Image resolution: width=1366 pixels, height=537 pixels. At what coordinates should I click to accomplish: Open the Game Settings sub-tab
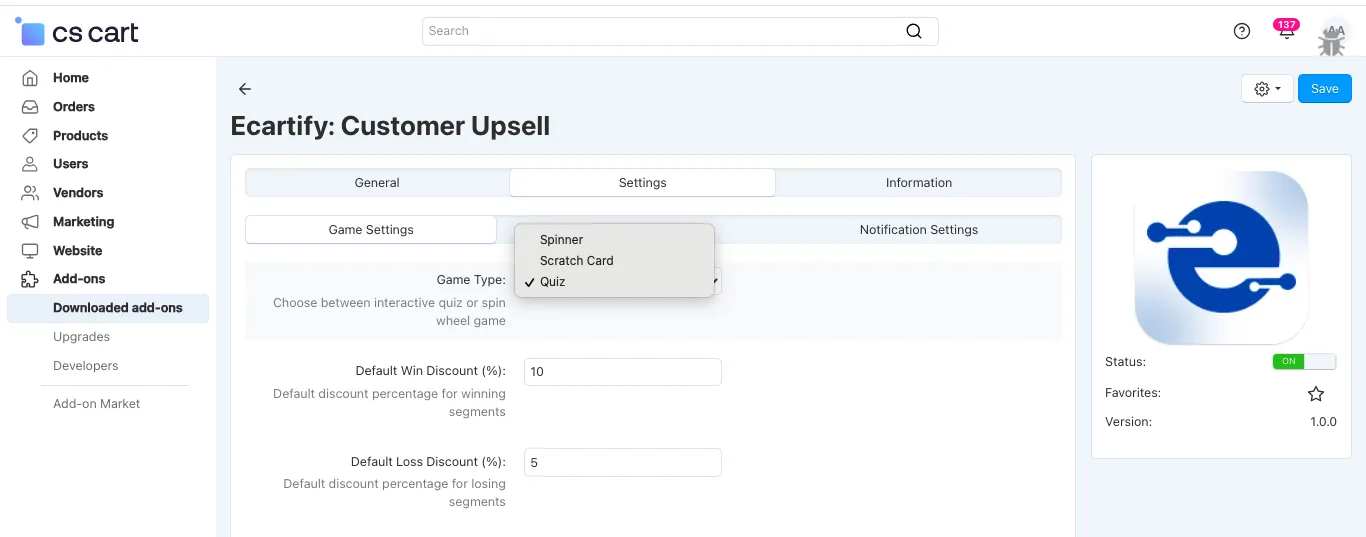coord(371,230)
